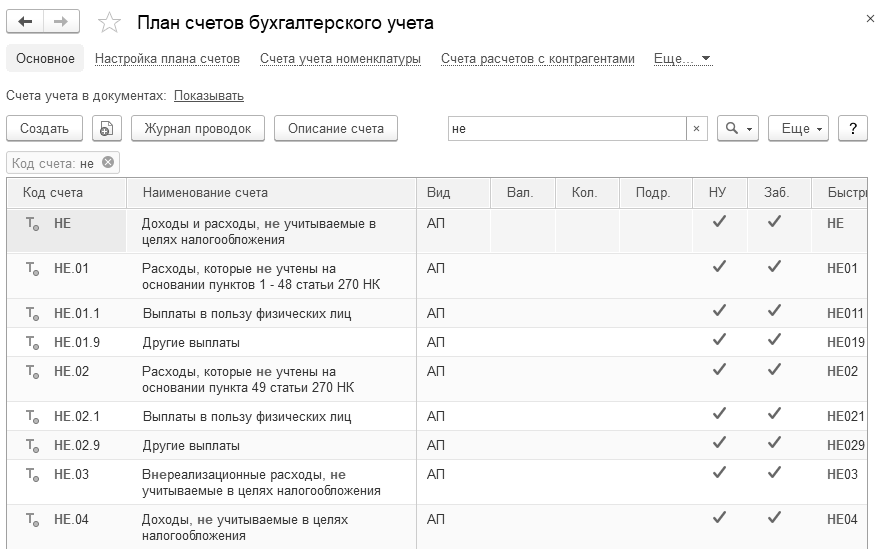
Task: Open the search magnifier dropdown
Action: [x=739, y=129]
